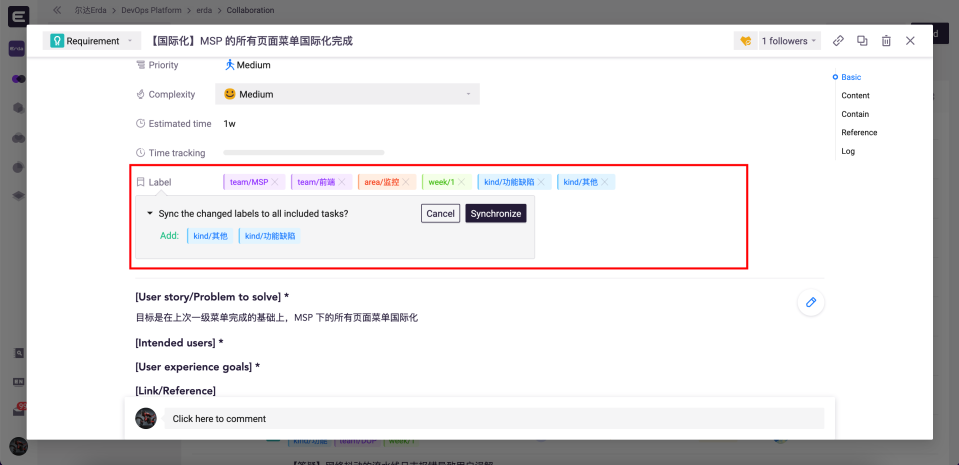Viewport: 959px width, 465px height.
Task: Click kind/其他 tag in Add list
Action: point(210,236)
